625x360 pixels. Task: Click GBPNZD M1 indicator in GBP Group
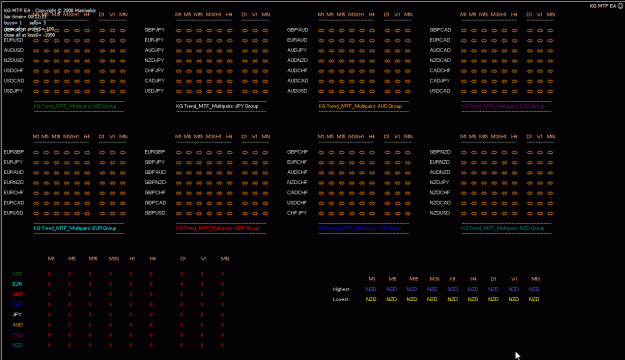(179, 183)
